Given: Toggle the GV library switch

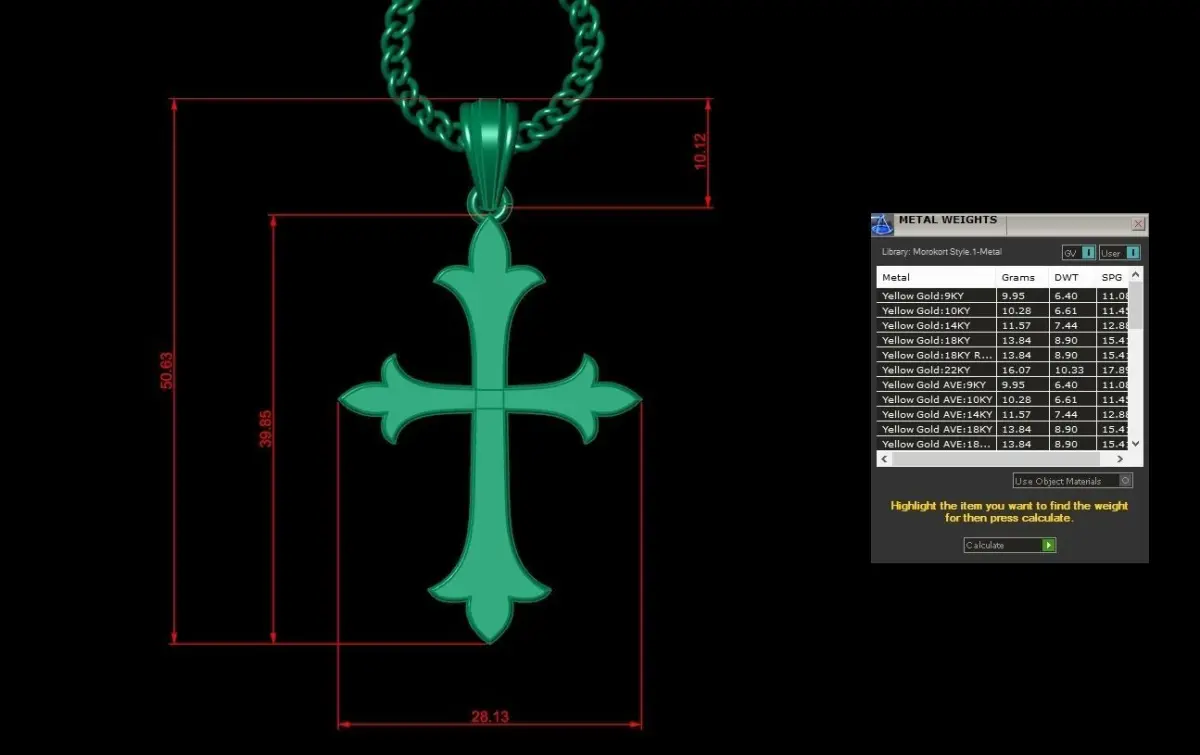Looking at the screenshot, I should click(x=1079, y=253).
